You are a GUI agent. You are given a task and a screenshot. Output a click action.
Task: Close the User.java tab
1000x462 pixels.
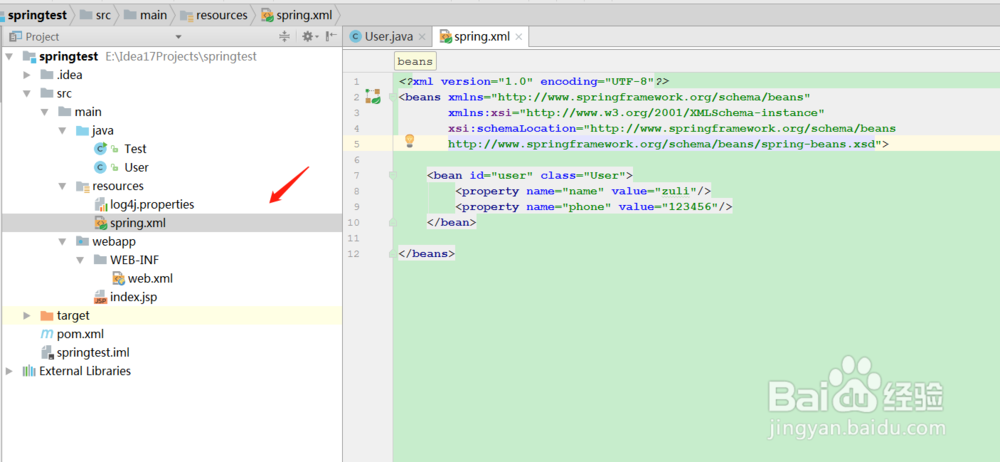click(x=422, y=38)
